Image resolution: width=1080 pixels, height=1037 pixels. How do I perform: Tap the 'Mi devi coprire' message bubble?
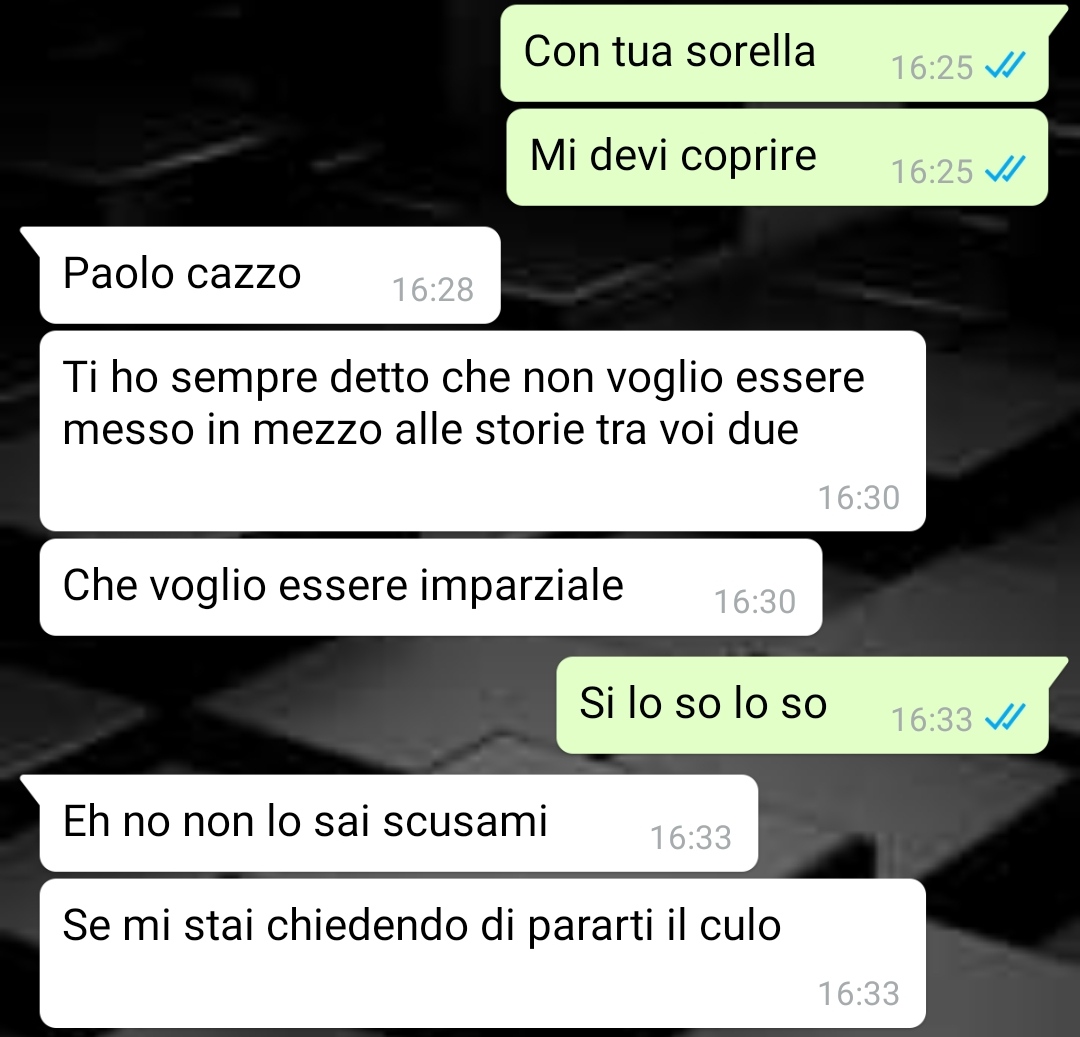(x=777, y=157)
